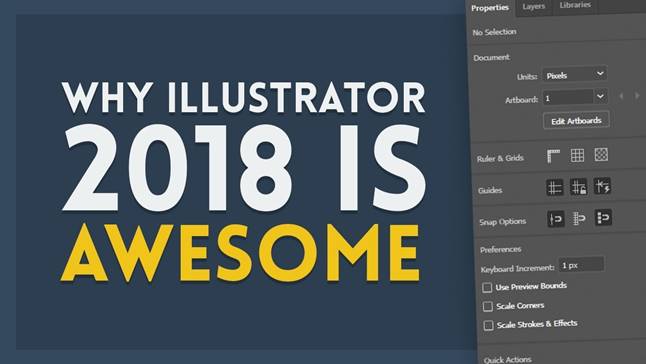Image resolution: width=646 pixels, height=364 pixels.
Task: Show guides icon in Guides row
Action: (x=555, y=188)
